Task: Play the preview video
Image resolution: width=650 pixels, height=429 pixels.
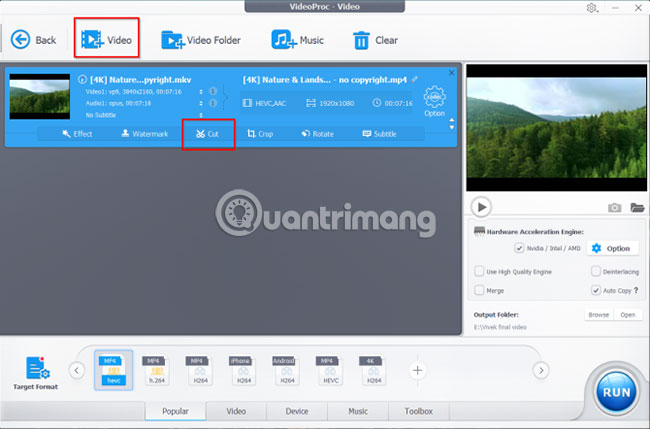Action: click(481, 207)
